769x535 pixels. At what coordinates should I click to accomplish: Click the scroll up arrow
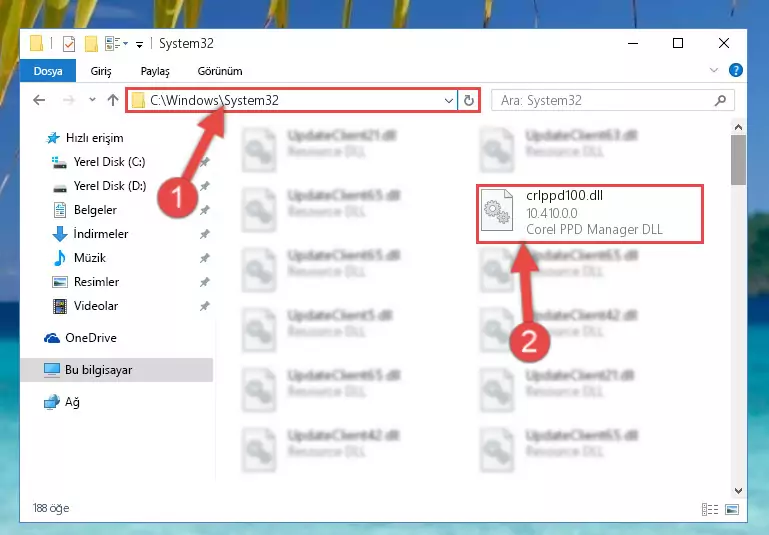738,127
